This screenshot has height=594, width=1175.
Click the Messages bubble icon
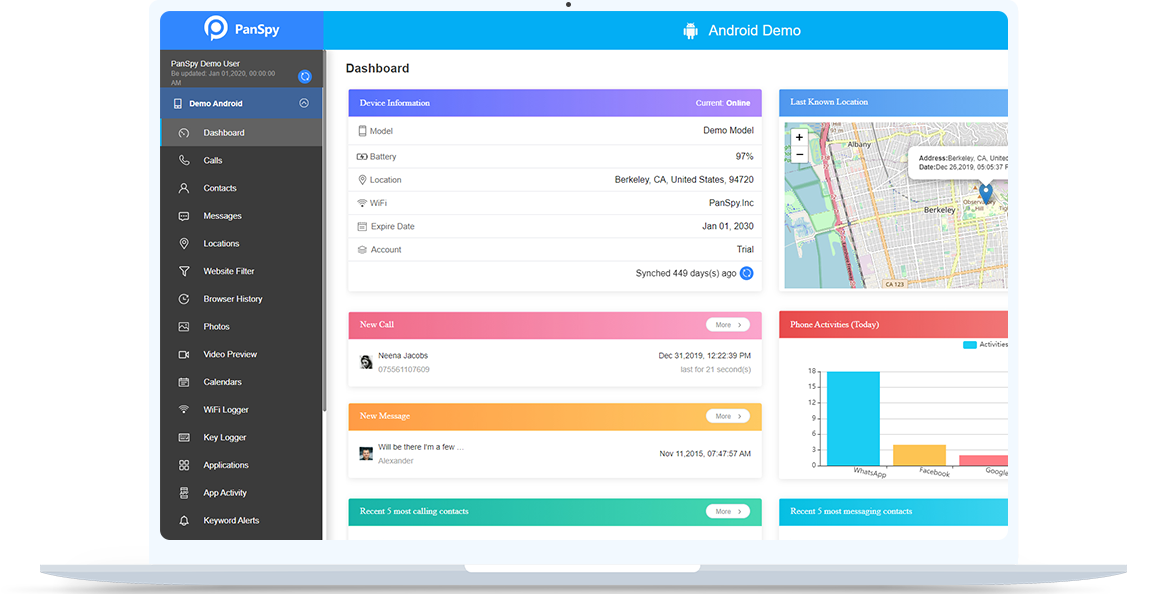(x=184, y=216)
